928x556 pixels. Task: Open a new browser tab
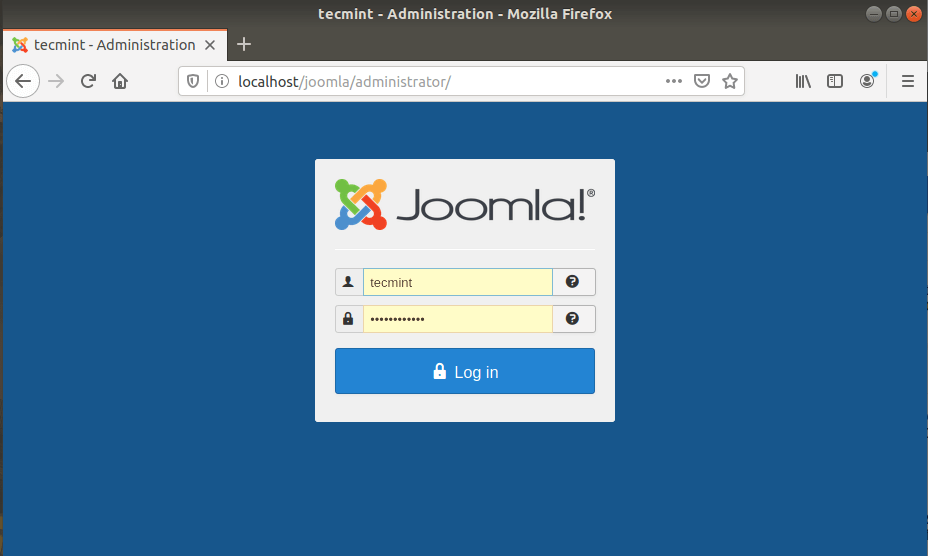coord(244,44)
